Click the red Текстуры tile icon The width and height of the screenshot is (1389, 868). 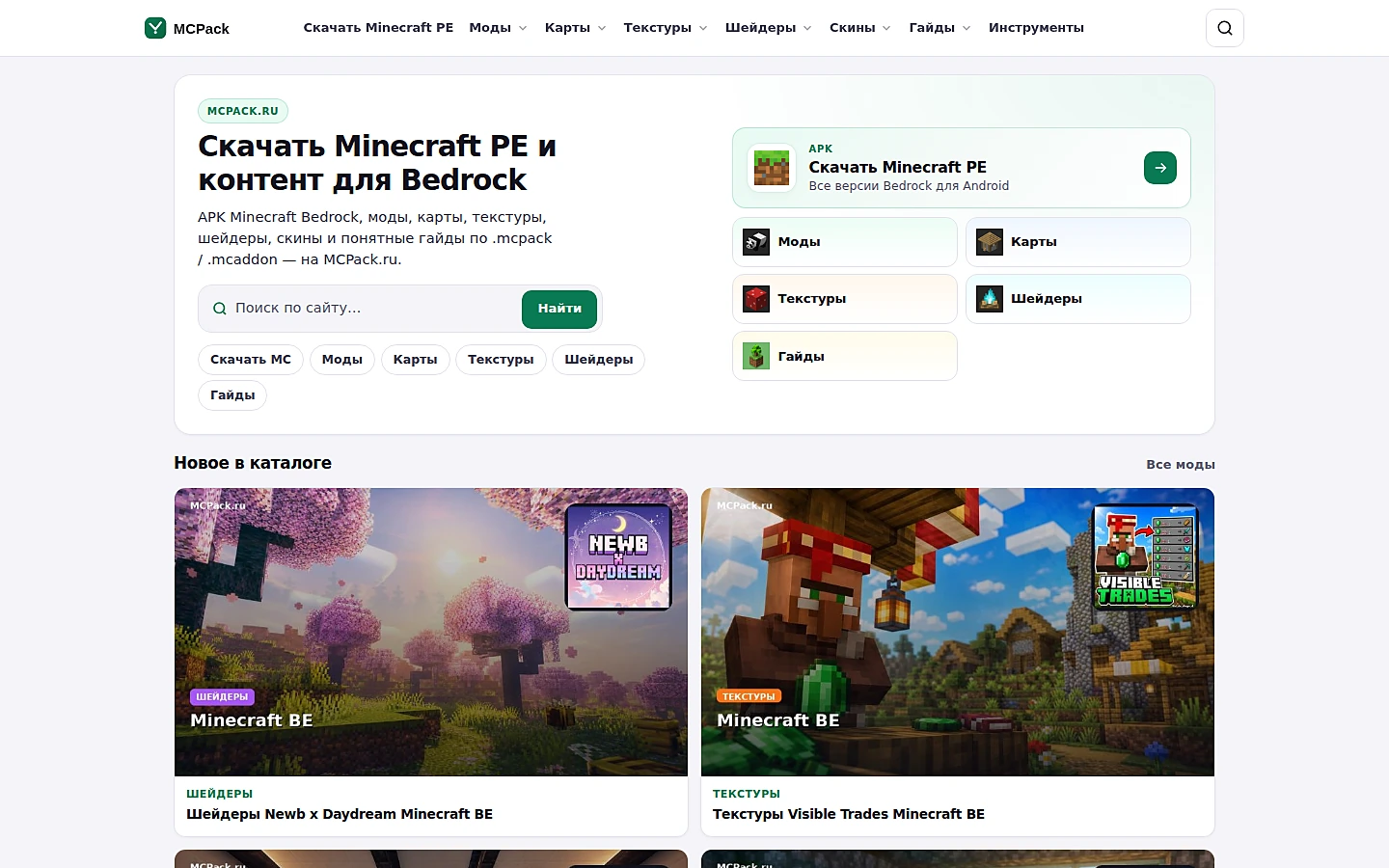point(756,299)
